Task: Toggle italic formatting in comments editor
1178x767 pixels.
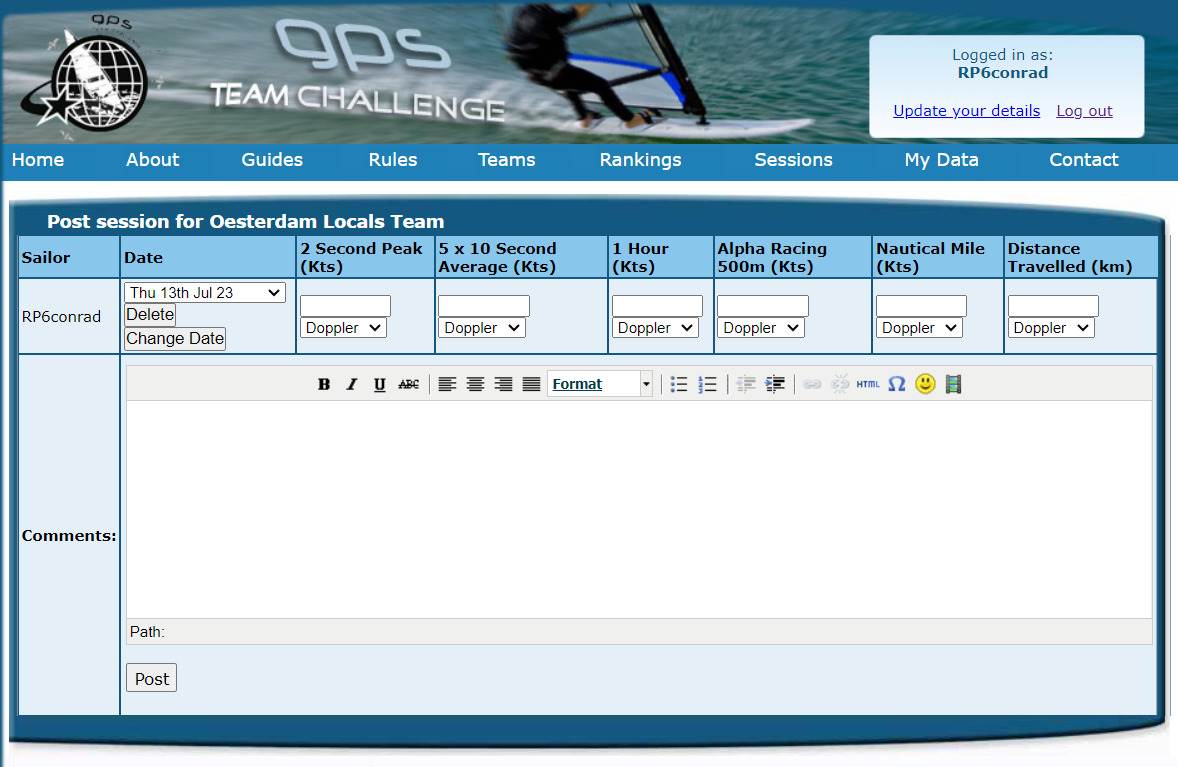Action: [x=352, y=385]
